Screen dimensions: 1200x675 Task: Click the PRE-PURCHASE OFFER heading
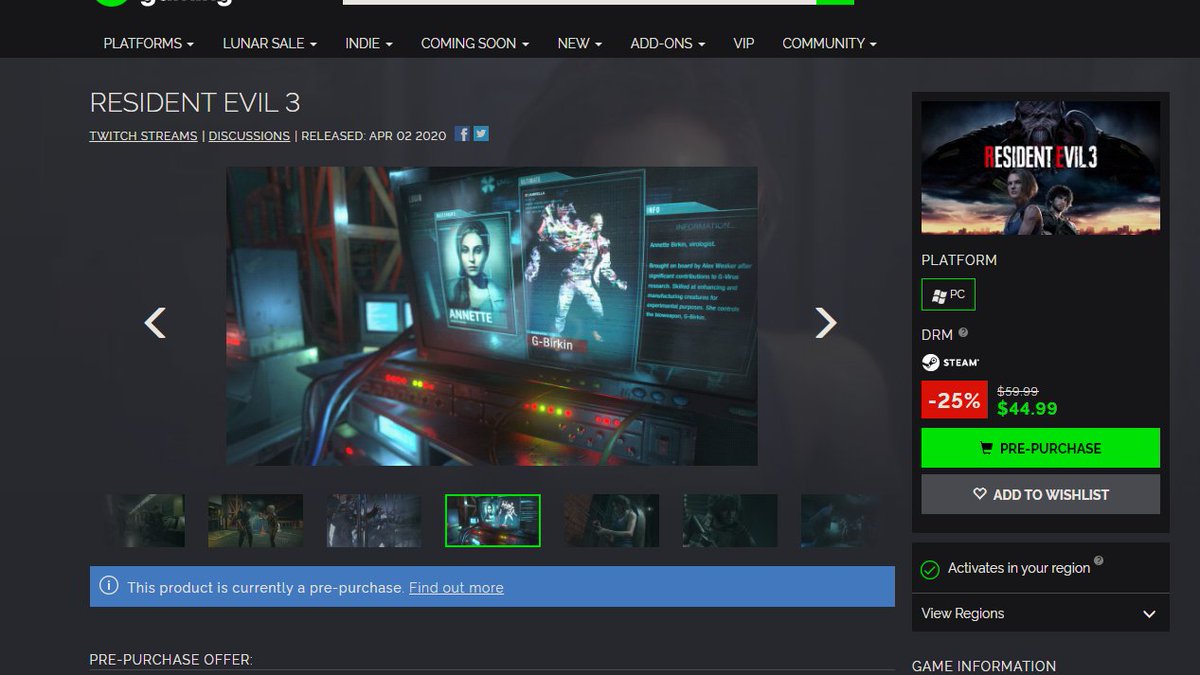tap(171, 660)
